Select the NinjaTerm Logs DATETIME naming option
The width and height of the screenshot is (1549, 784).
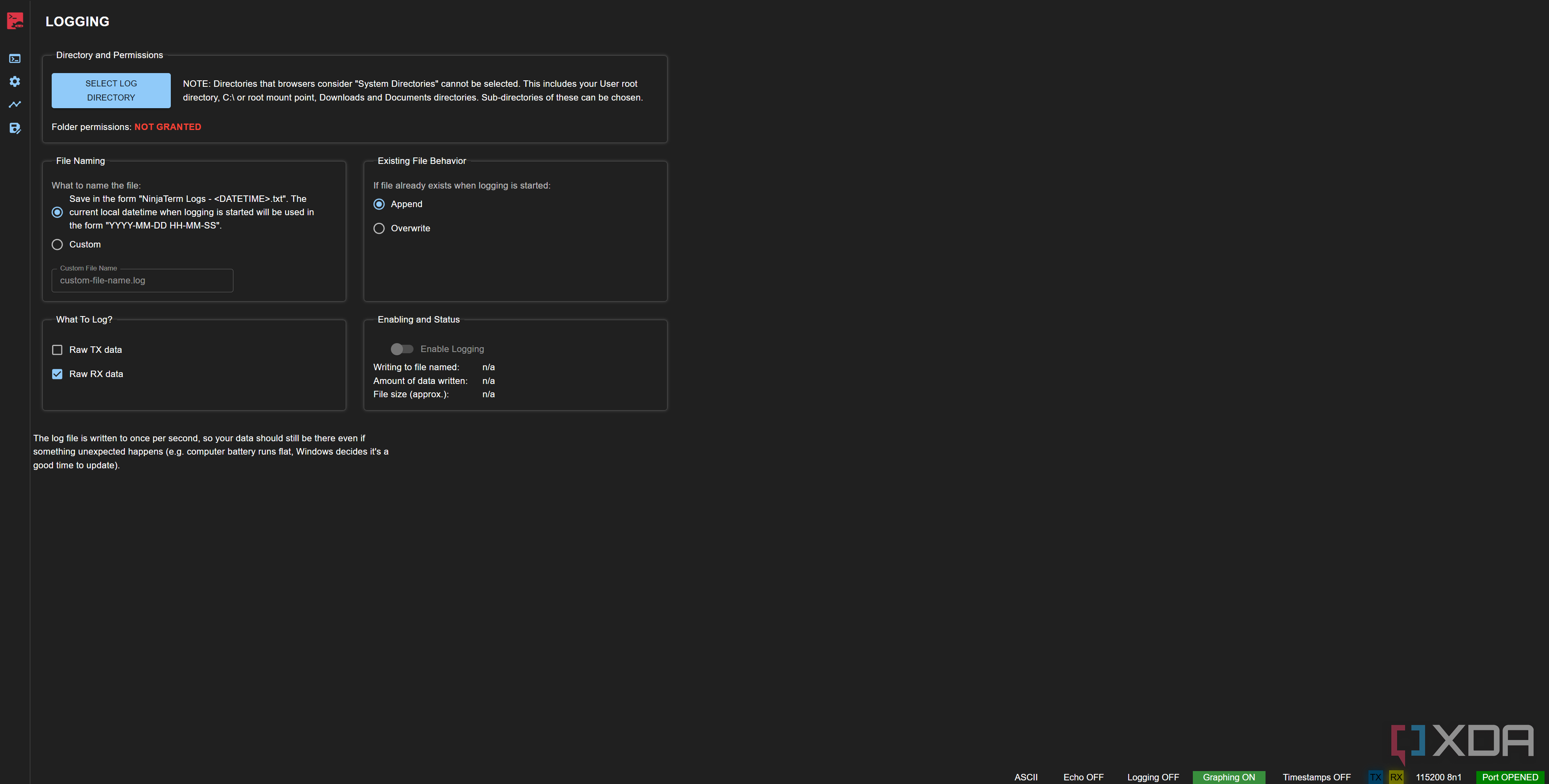point(57,212)
